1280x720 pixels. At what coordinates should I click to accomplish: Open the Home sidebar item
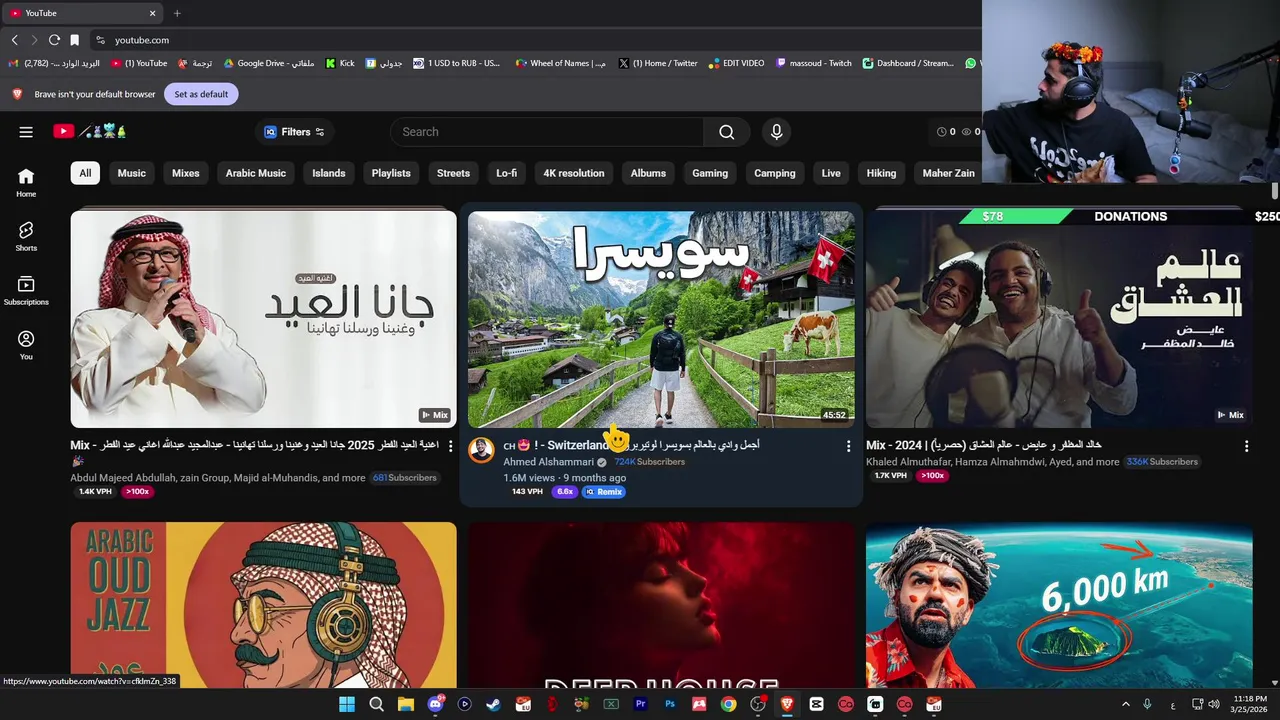click(x=26, y=182)
